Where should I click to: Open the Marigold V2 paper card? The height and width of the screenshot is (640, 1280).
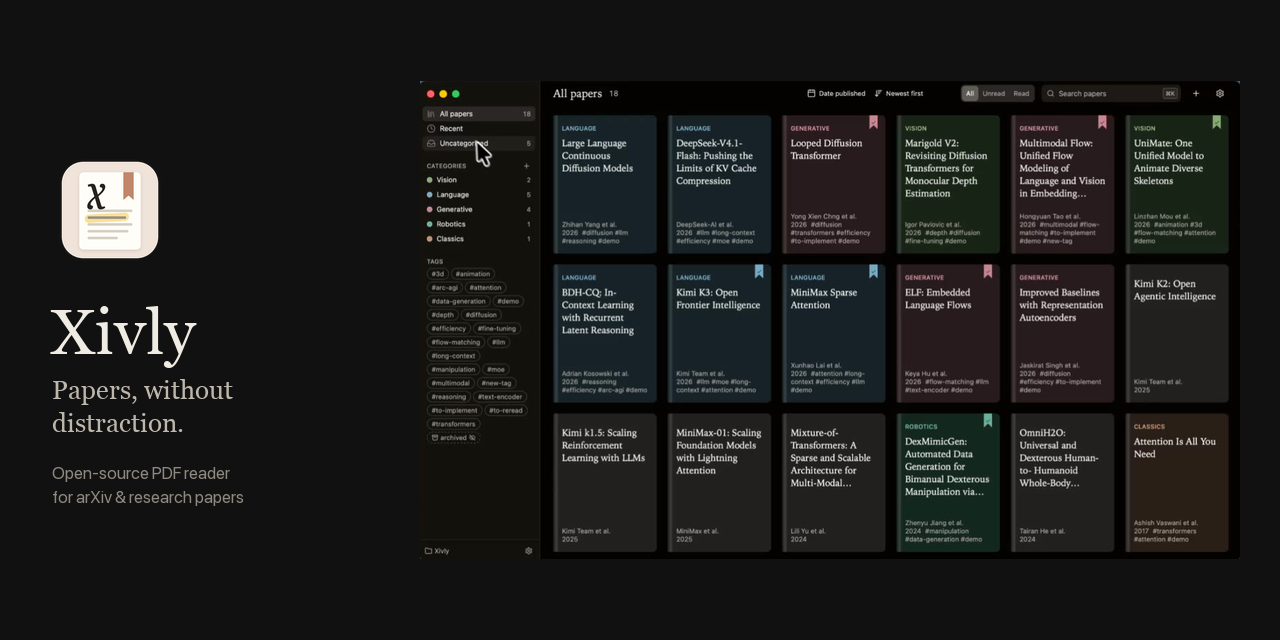(948, 184)
